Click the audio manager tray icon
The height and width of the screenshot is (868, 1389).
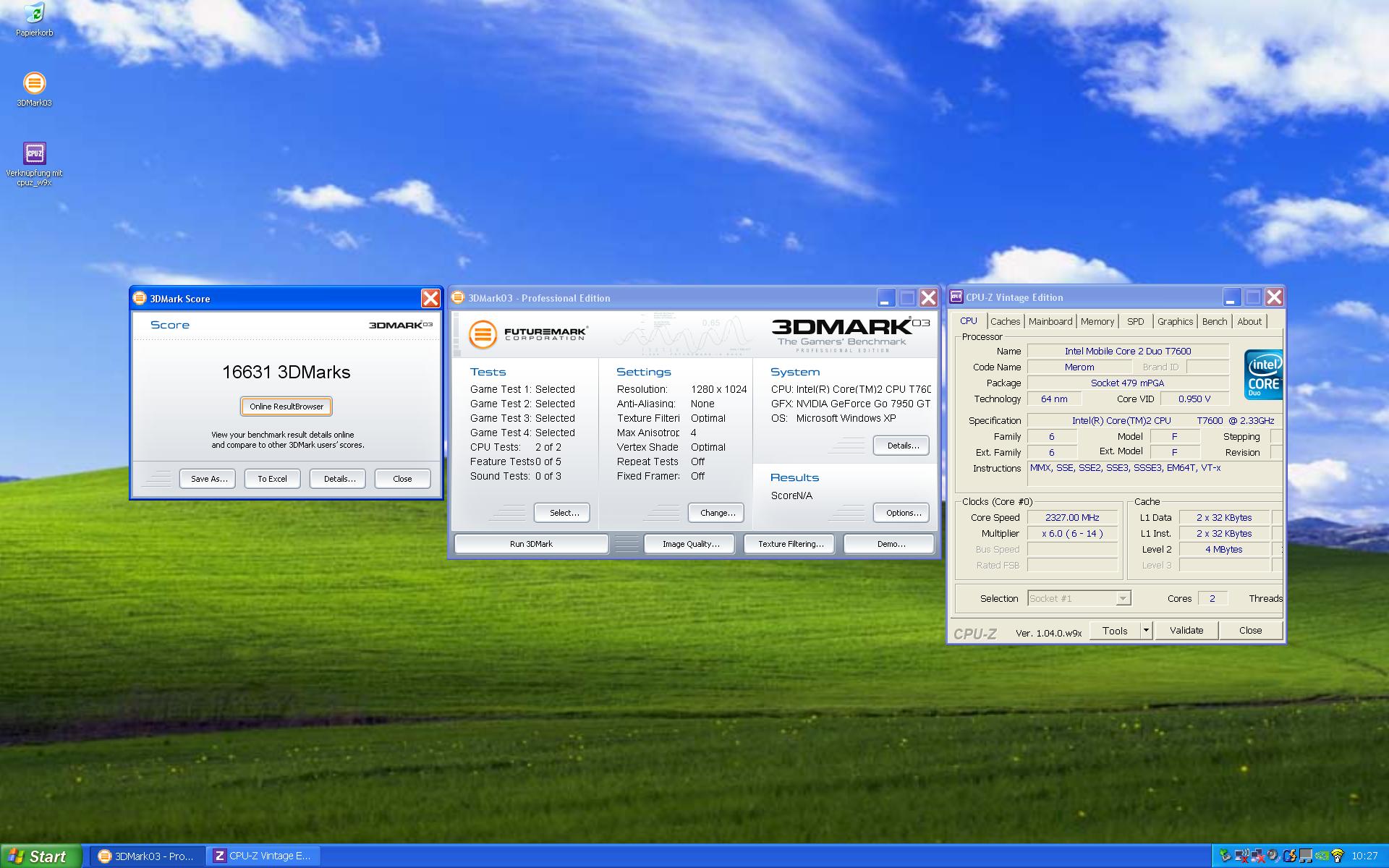(x=1273, y=856)
